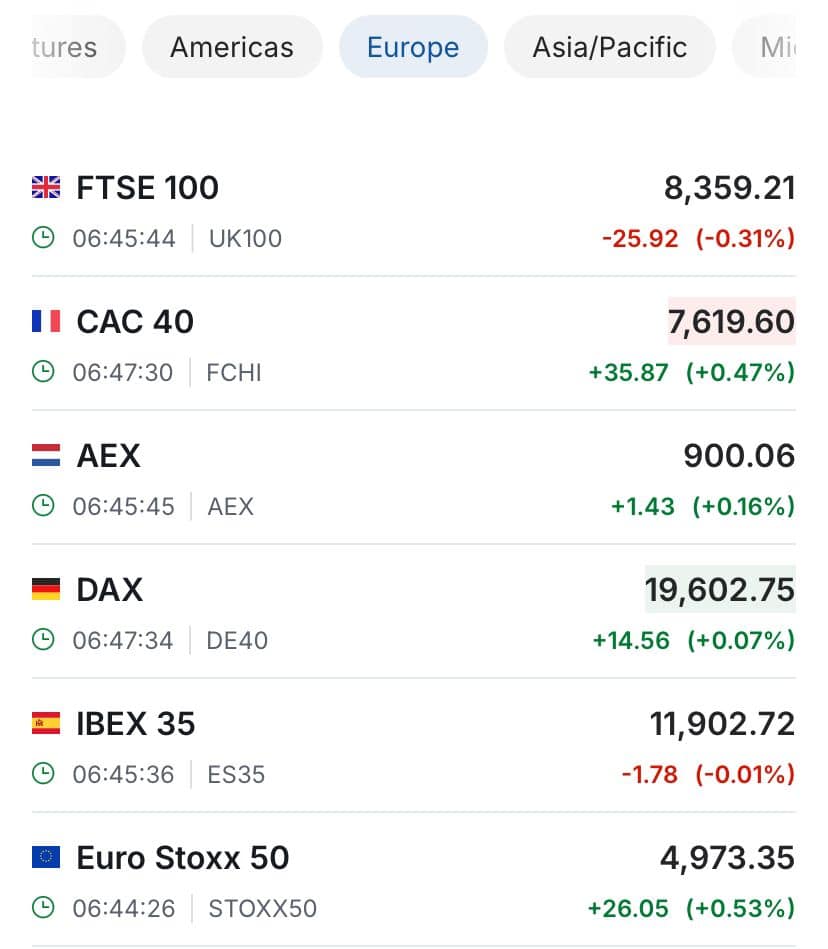
Task: Switch to the Americas tab
Action: pyautogui.click(x=232, y=47)
